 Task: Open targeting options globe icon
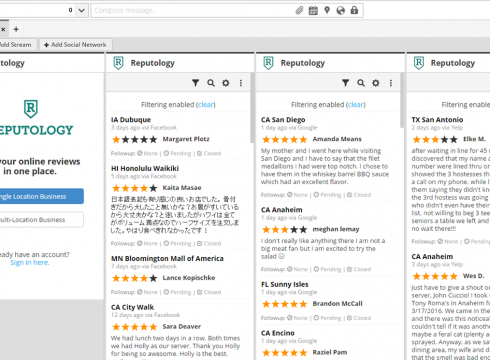point(340,11)
